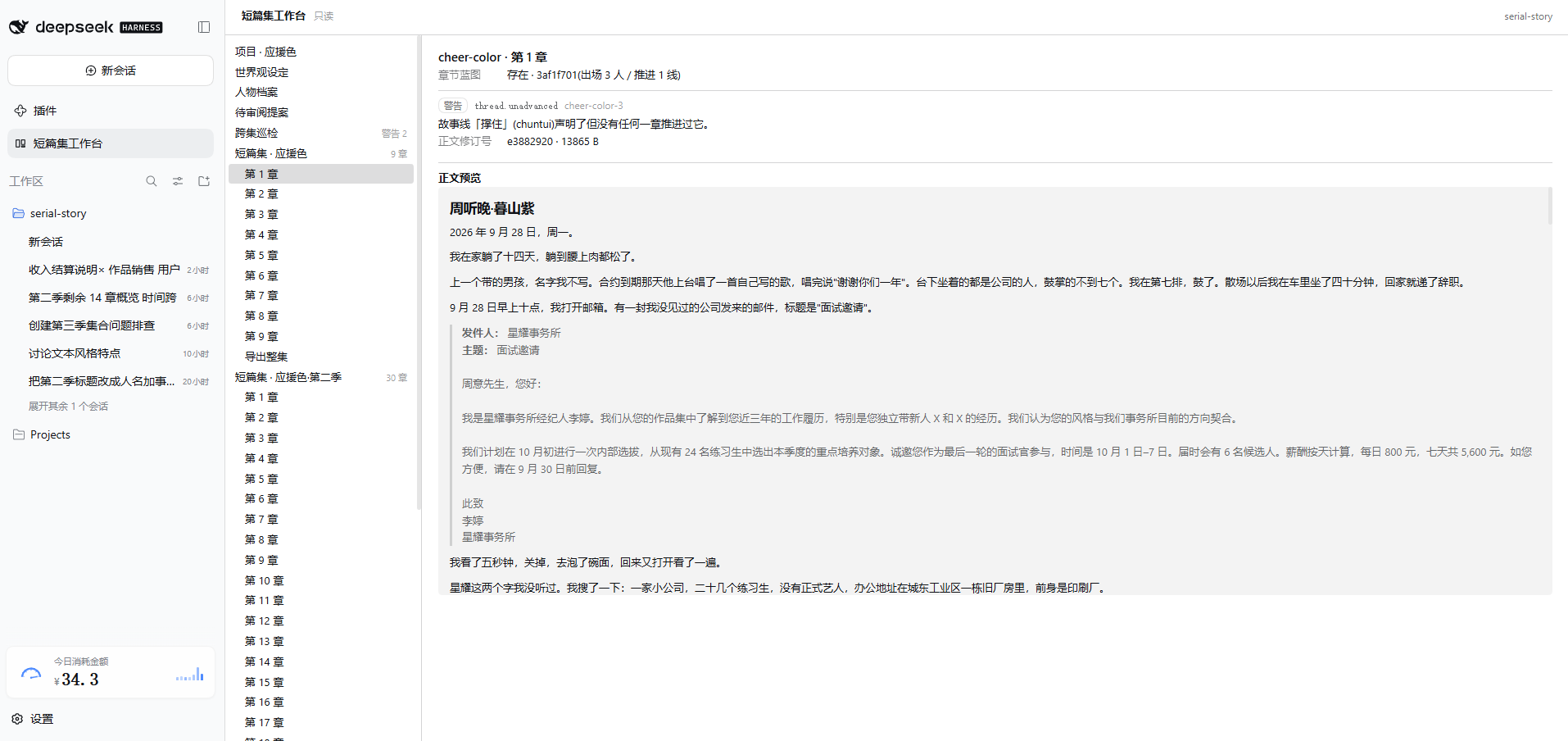The height and width of the screenshot is (741, 1568).
Task: Collapse the sidebar with the panel icon
Action: click(x=204, y=27)
